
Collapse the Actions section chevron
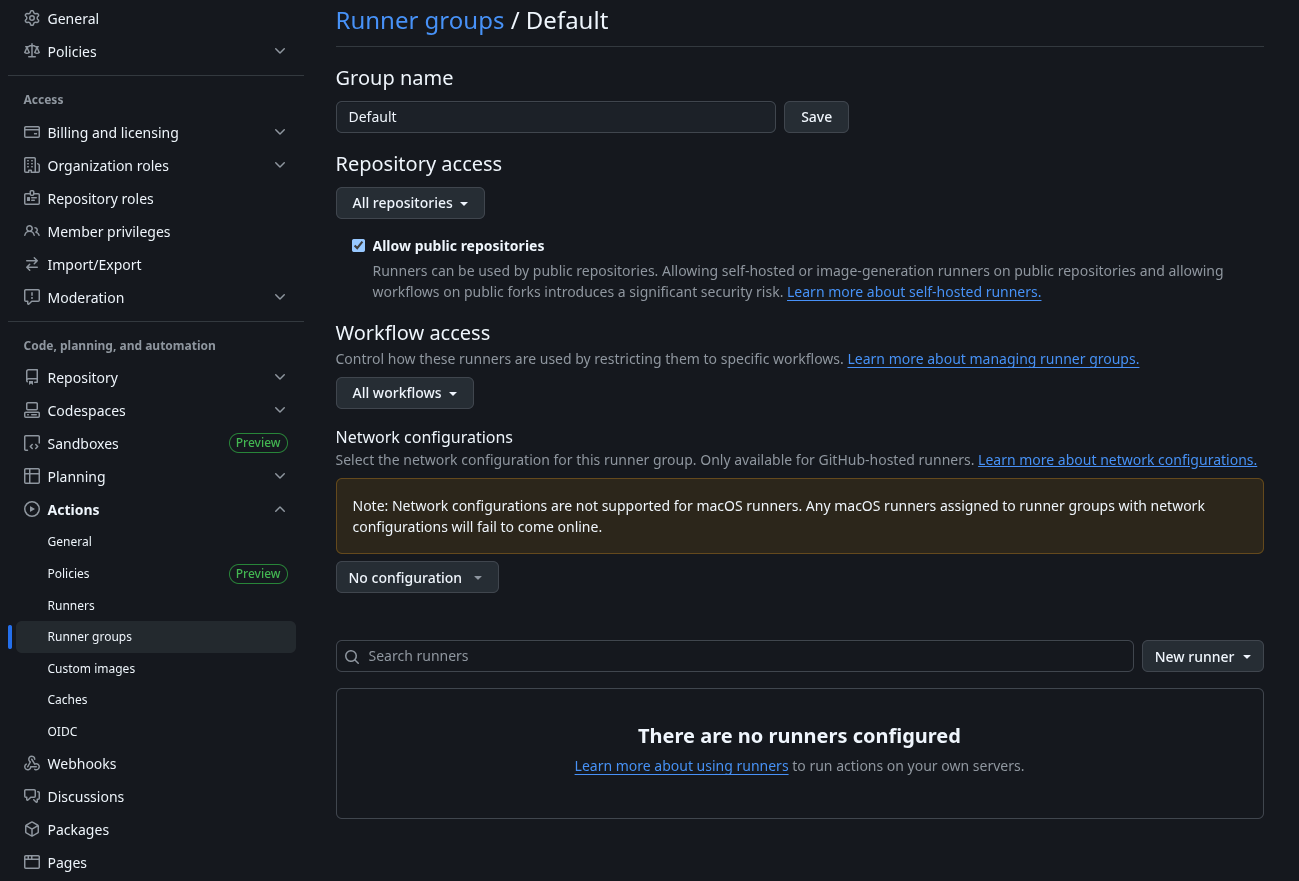[x=280, y=510]
